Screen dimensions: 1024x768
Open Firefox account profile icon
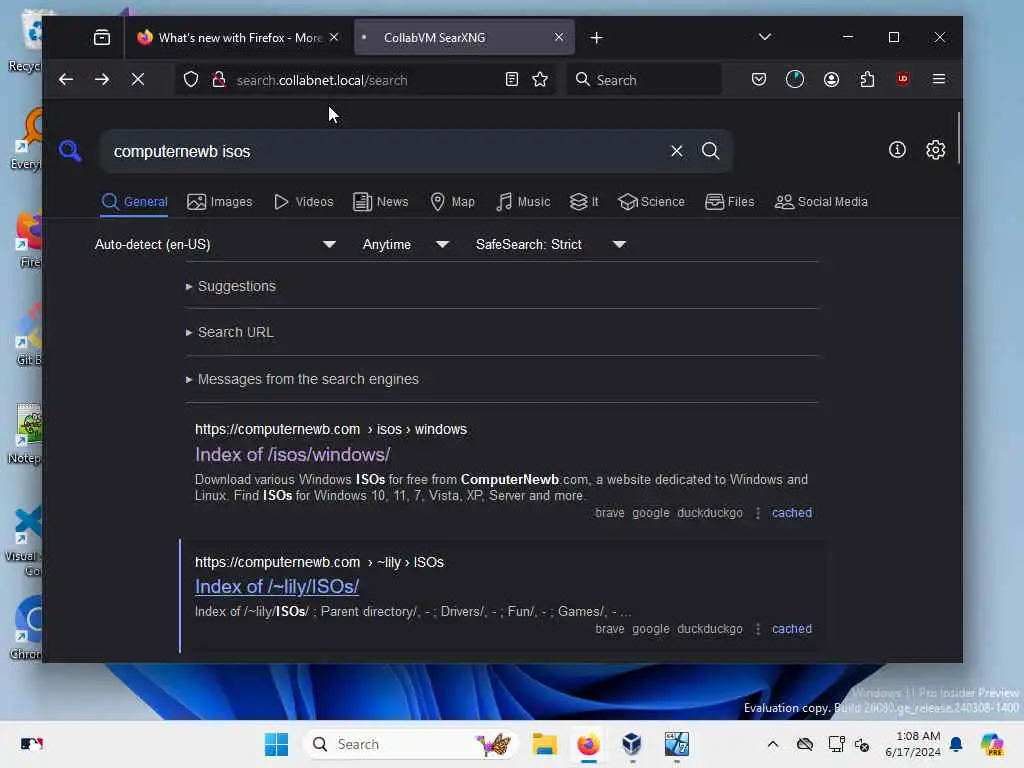coord(831,80)
